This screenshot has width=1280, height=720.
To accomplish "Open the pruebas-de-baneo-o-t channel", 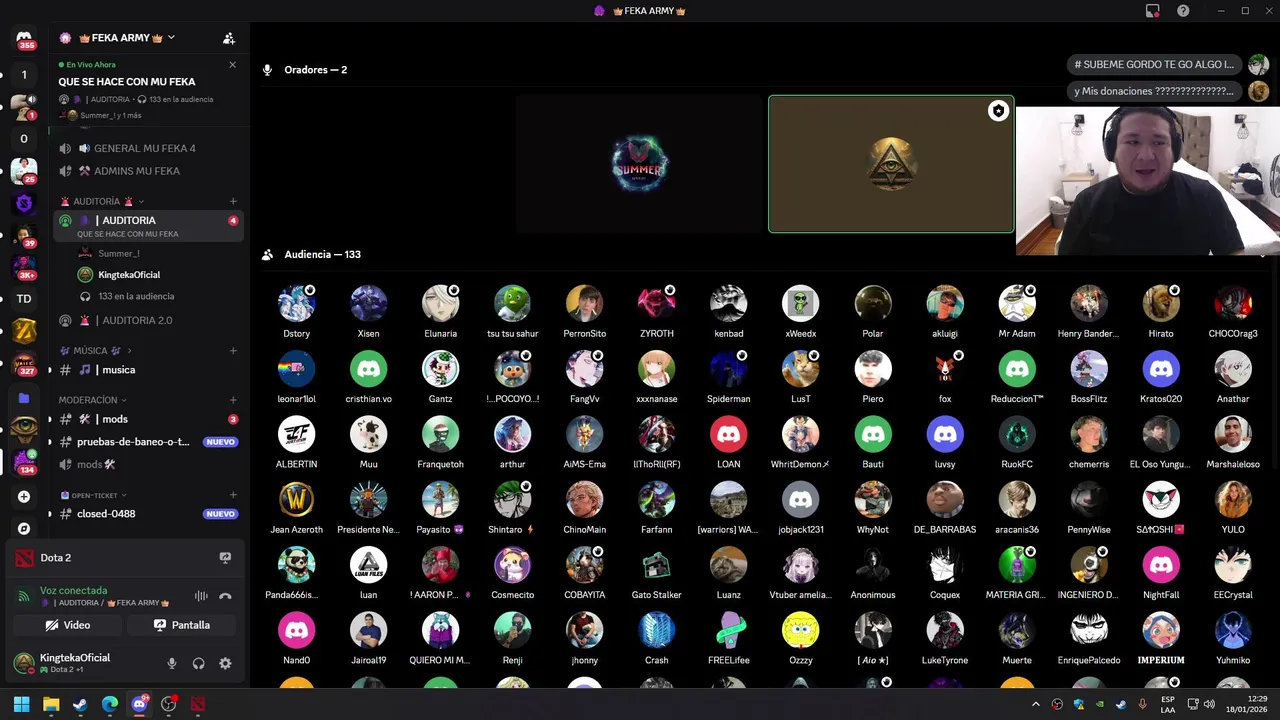I will tap(150, 442).
